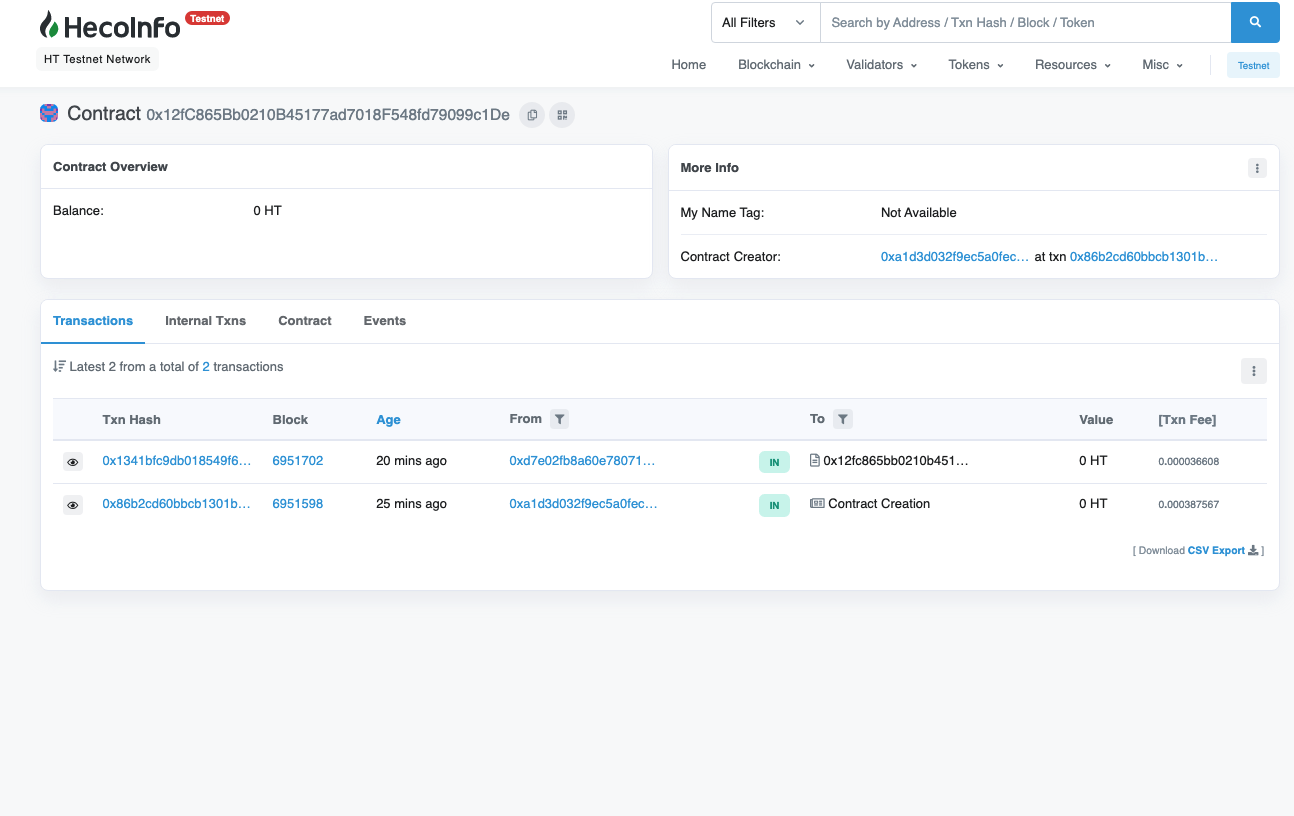
Task: Click contract file icon beside 0x12fc865bb0210b451
Action: (814, 461)
